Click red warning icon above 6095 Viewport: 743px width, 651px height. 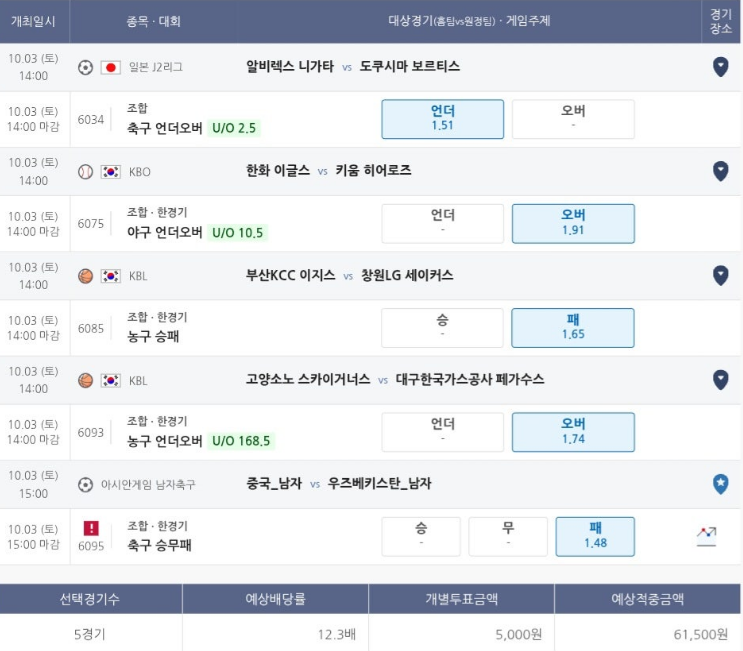[x=91, y=528]
